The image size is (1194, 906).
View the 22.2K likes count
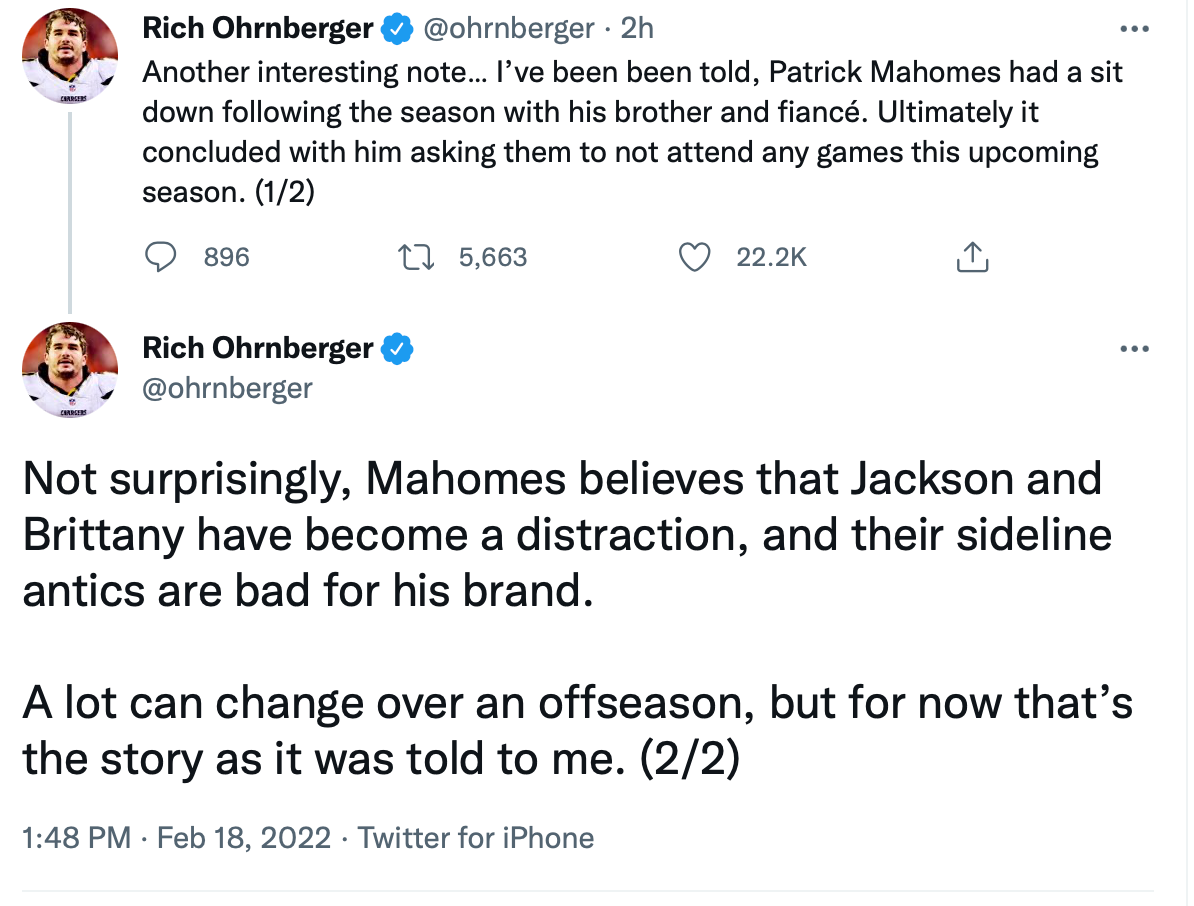(x=771, y=257)
